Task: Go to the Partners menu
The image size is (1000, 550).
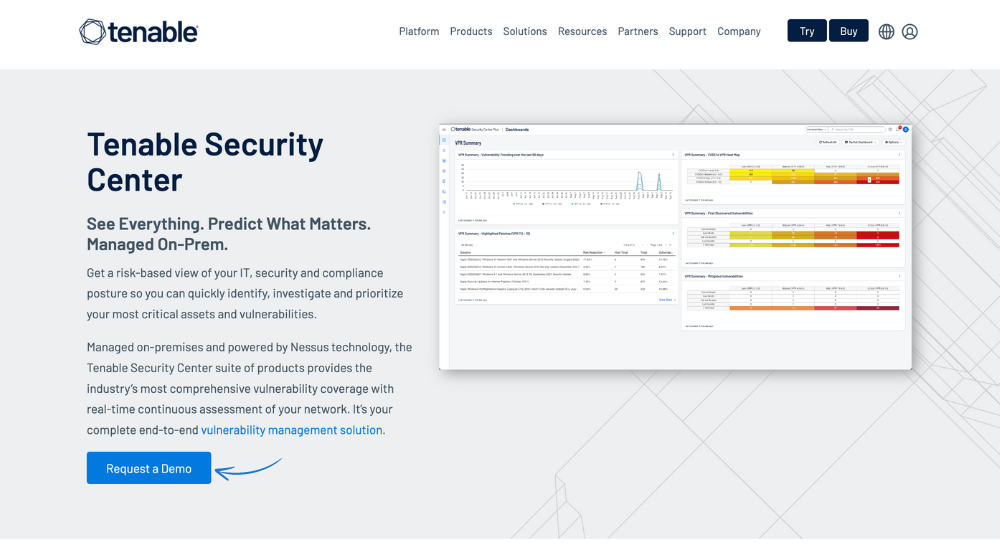Action: click(637, 31)
